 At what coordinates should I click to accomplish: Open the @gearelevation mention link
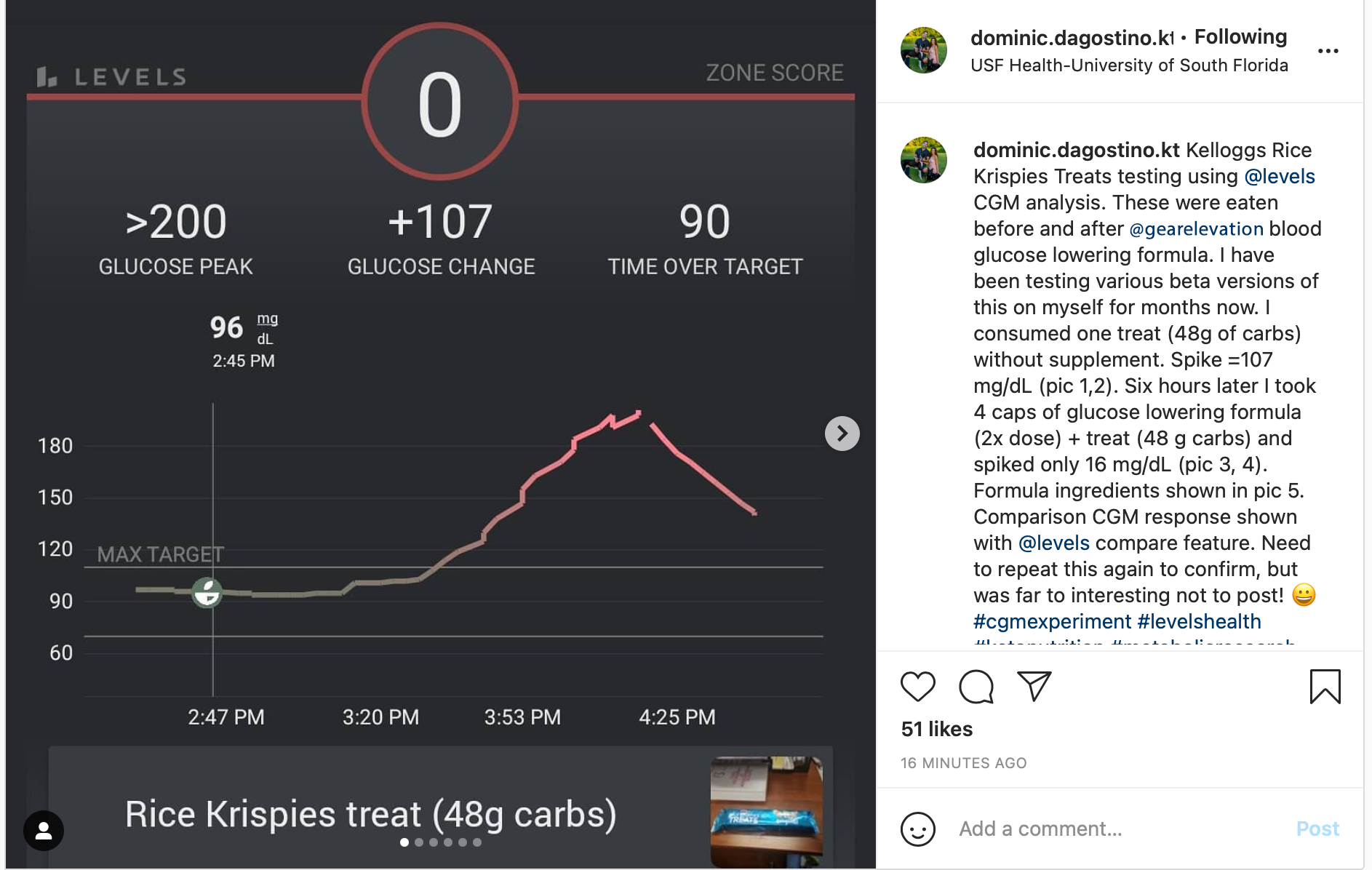click(1196, 229)
